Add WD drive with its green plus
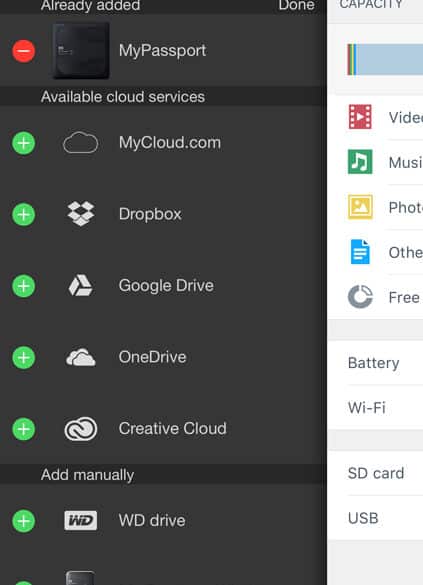The width and height of the screenshot is (423, 585). [x=24, y=521]
